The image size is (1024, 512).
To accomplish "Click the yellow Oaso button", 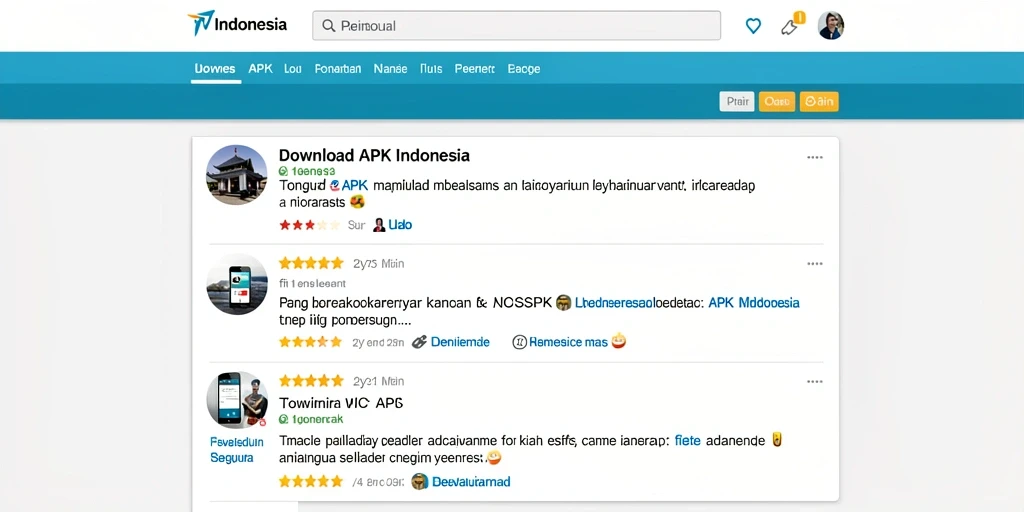I will point(777,101).
